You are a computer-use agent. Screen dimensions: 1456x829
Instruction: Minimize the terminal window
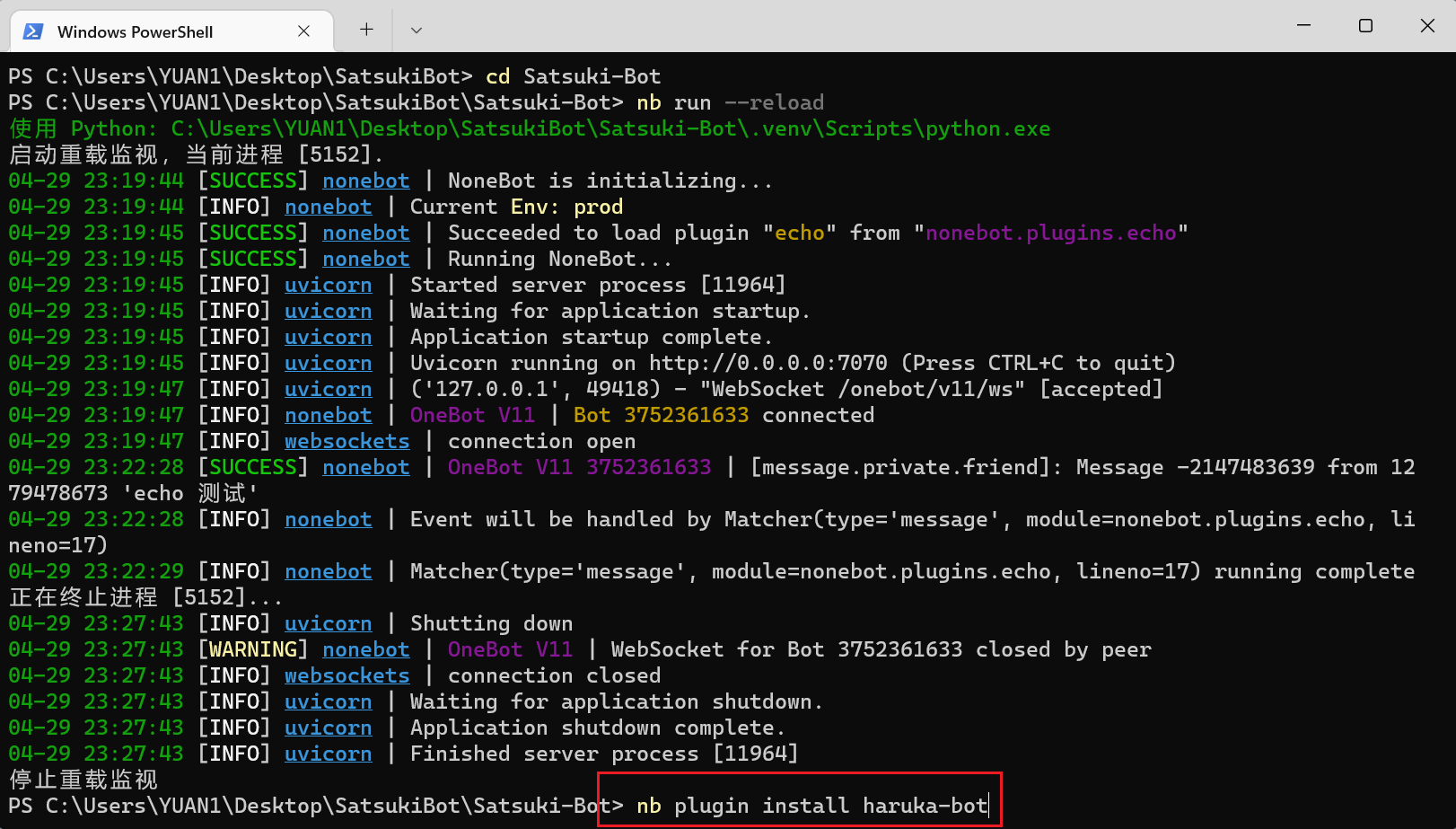pyautogui.click(x=1303, y=25)
